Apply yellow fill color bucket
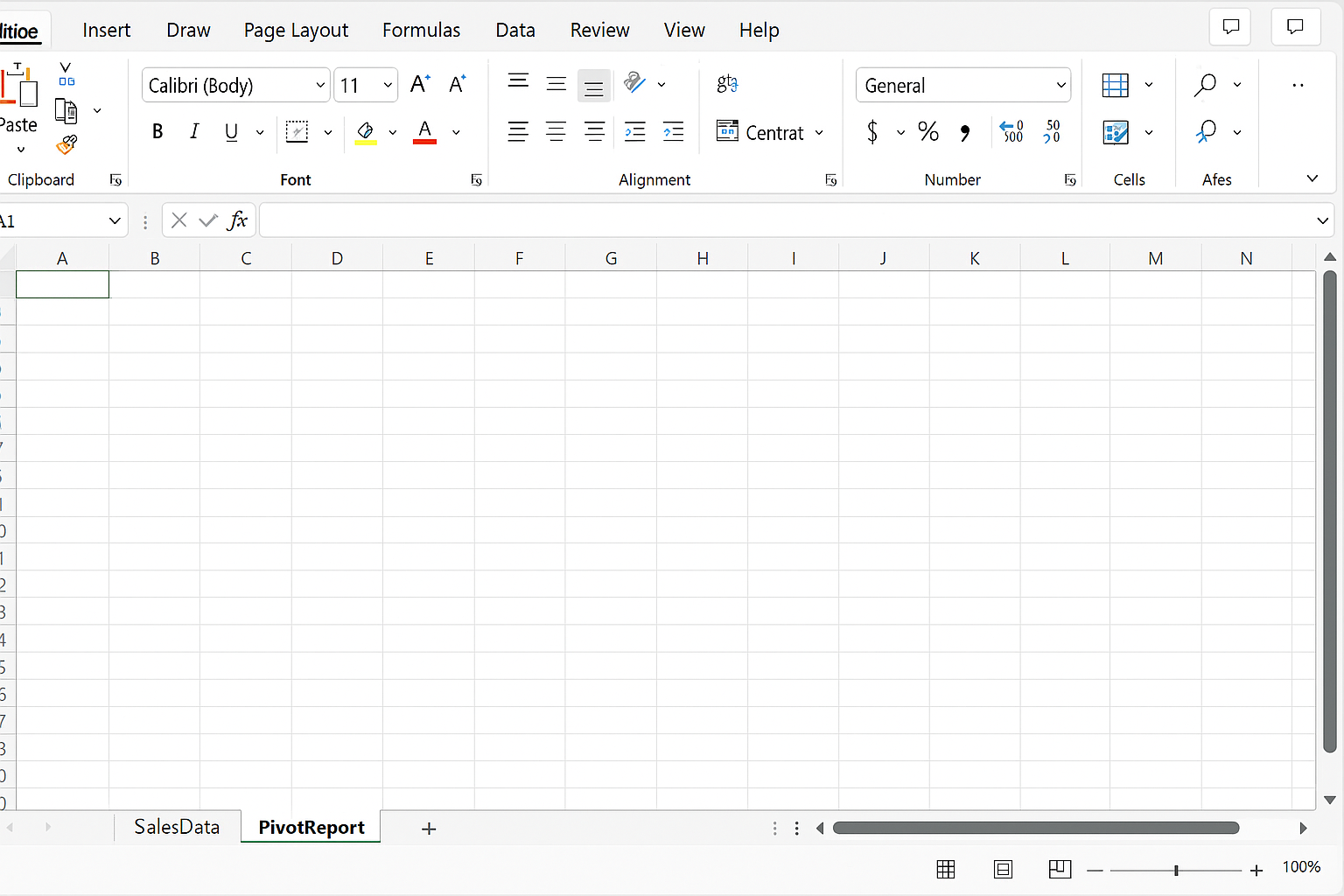Screen dimensions: 1344x896 pos(366,132)
